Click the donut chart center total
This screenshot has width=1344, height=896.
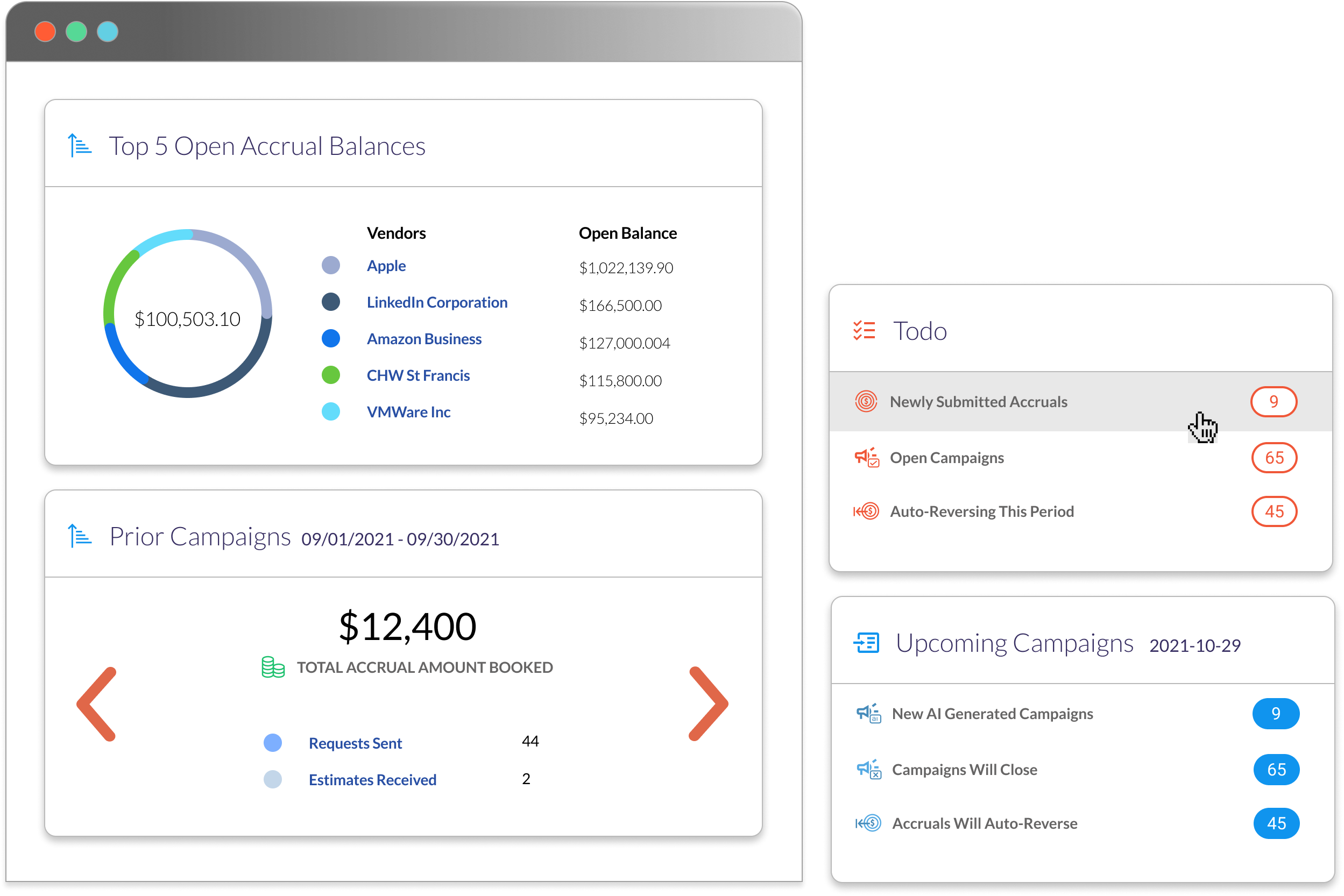188,319
